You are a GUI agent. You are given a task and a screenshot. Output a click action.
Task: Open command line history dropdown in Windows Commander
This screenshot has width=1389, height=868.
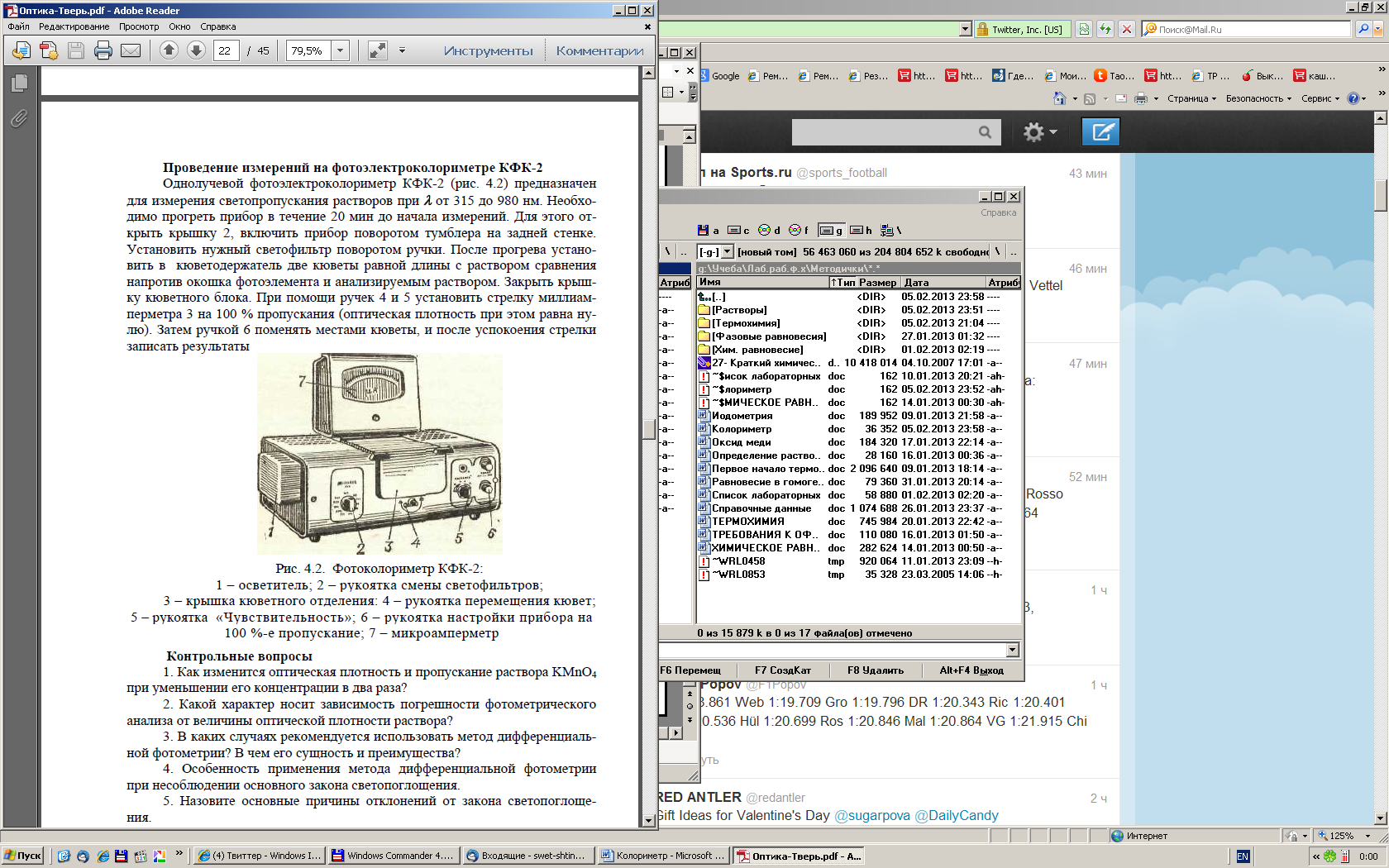tap(1013, 650)
